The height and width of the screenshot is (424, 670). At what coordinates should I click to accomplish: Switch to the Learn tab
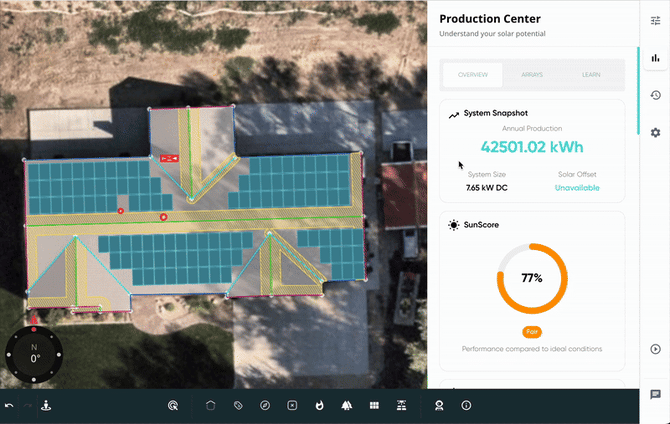pyautogui.click(x=592, y=75)
